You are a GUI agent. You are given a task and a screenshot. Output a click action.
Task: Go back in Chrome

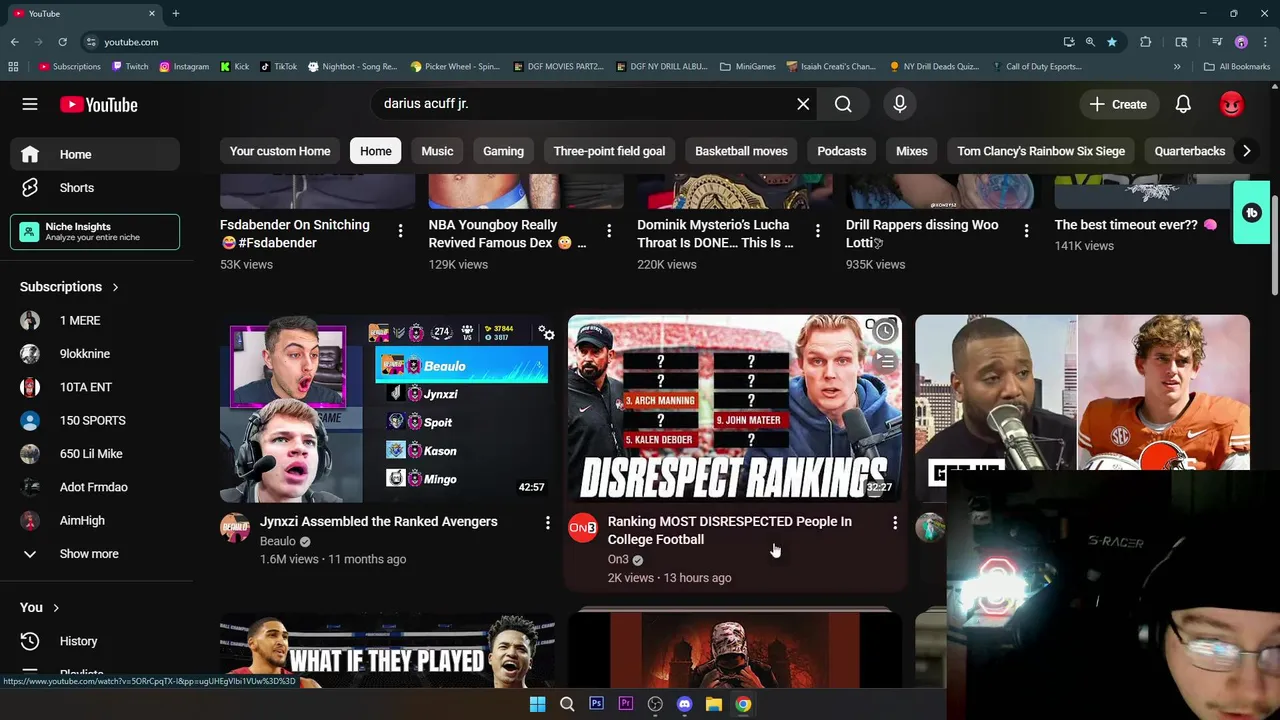point(15,42)
